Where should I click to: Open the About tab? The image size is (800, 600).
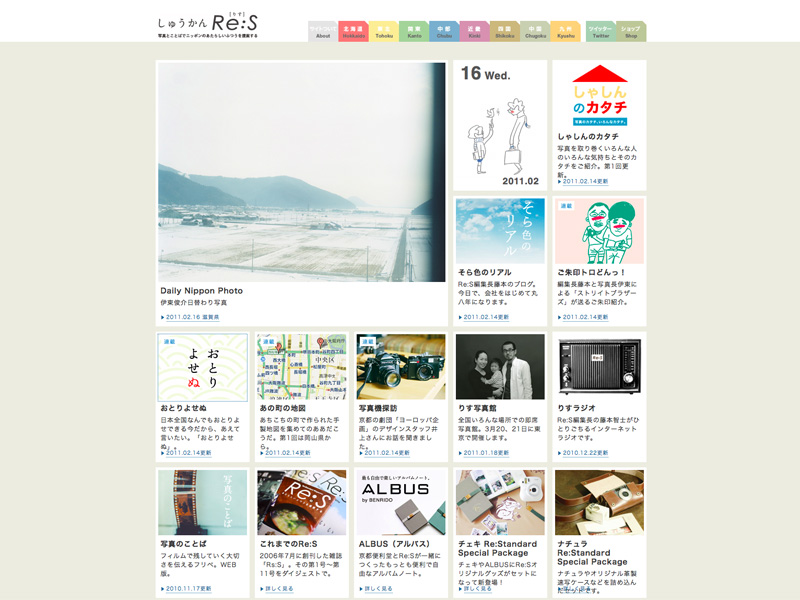click(x=323, y=32)
